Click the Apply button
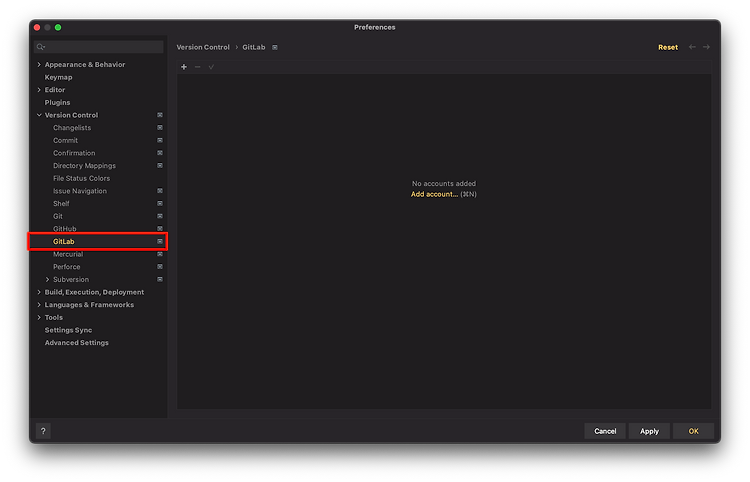The image size is (750, 482). [649, 431]
